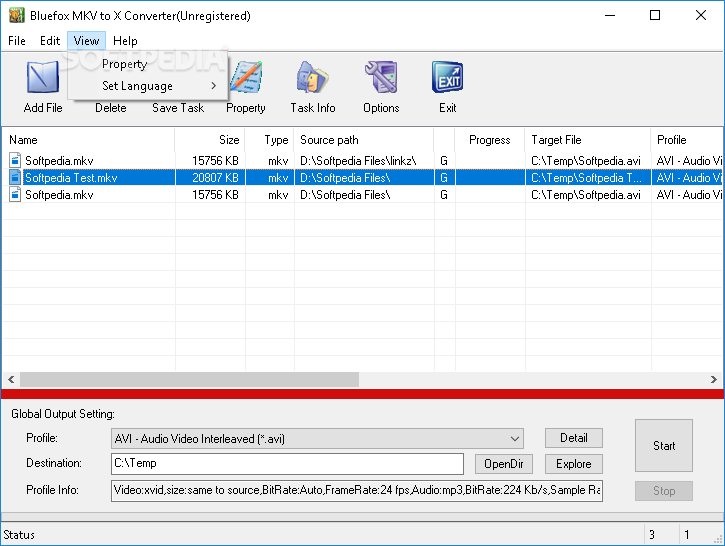Click the horizontal scrollbar right arrow
The image size is (725, 546).
[x=714, y=380]
